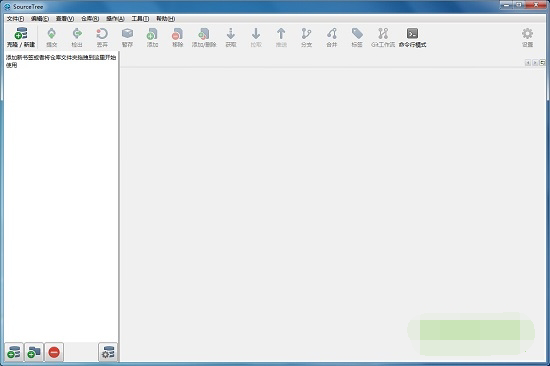550x366 pixels.
Task: Click the Commit (提交) toolbar icon
Action: [x=52, y=34]
